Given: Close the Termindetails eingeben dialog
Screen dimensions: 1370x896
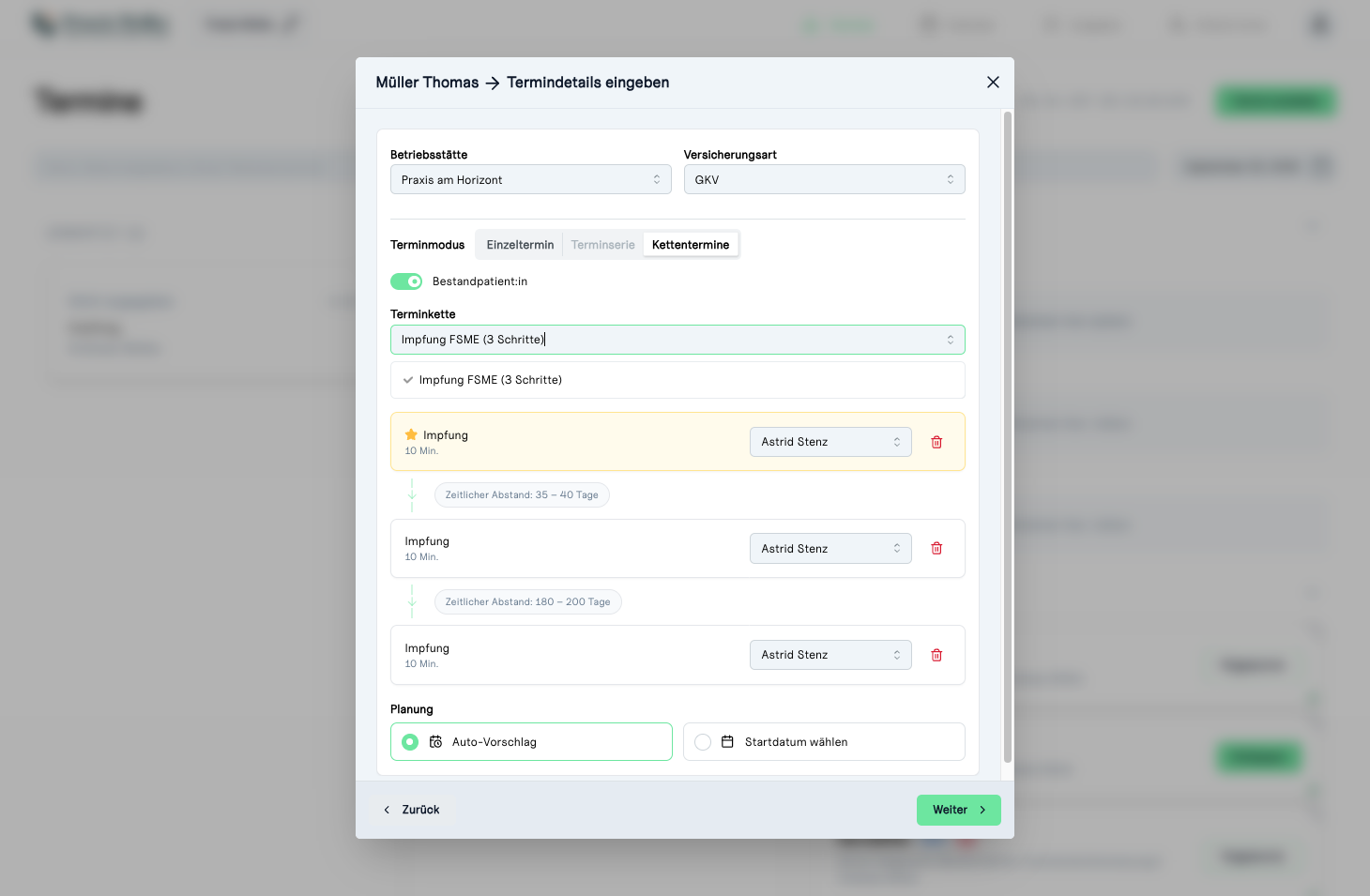Looking at the screenshot, I should [993, 83].
